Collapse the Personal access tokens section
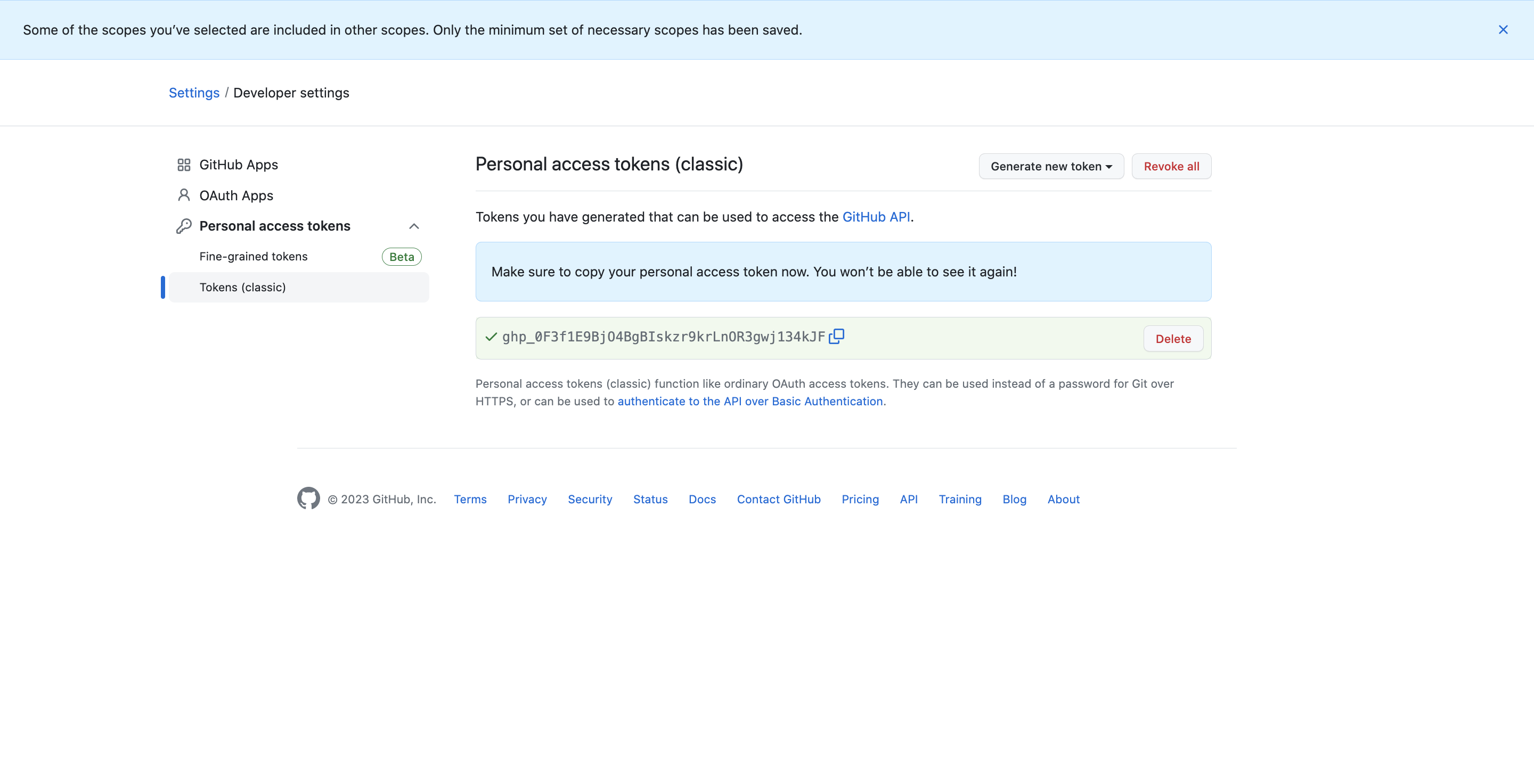Screen dimensions: 1534x784 (x=414, y=226)
